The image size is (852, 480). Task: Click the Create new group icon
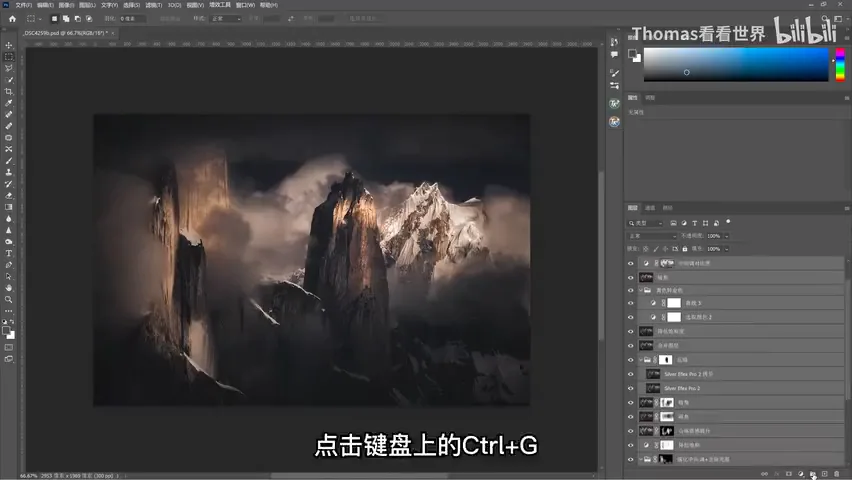pyautogui.click(x=813, y=474)
